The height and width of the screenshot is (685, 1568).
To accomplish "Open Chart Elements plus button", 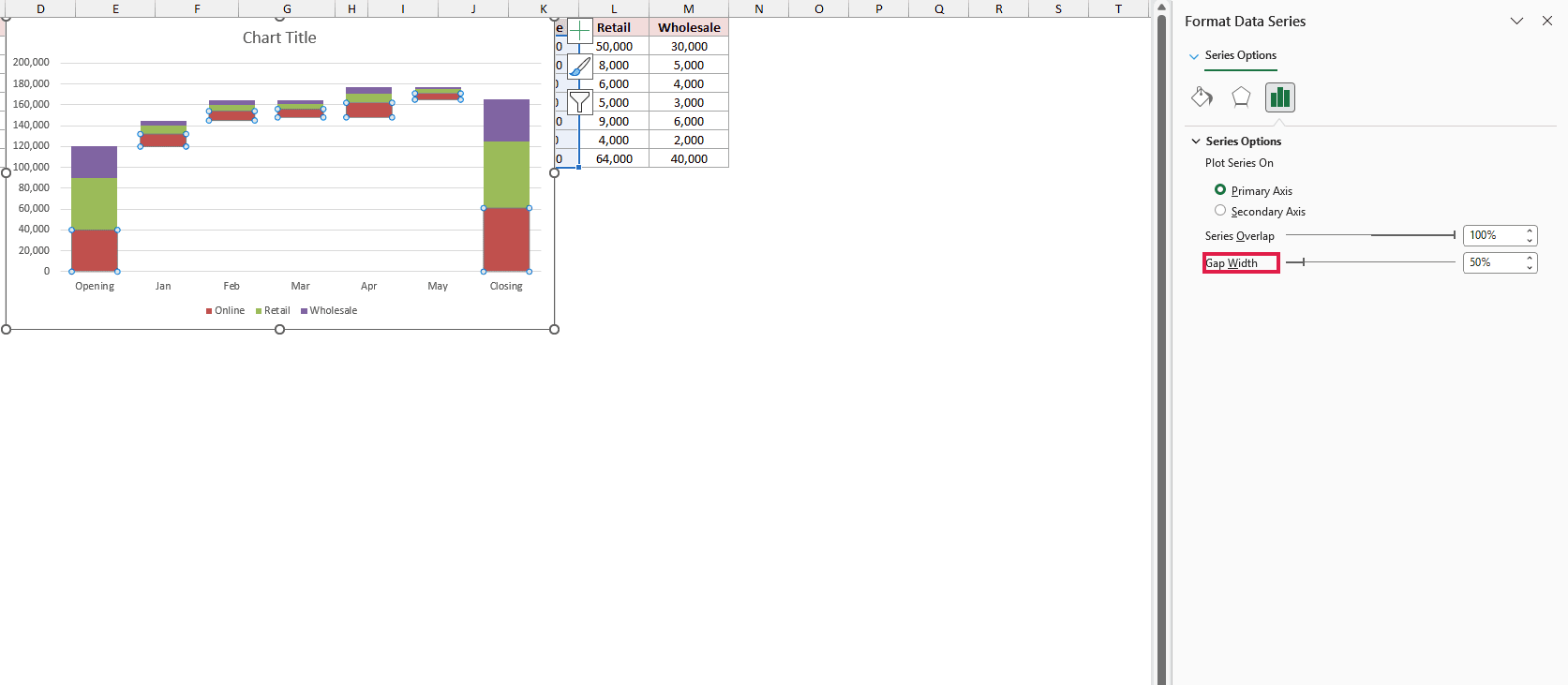I will pyautogui.click(x=580, y=30).
